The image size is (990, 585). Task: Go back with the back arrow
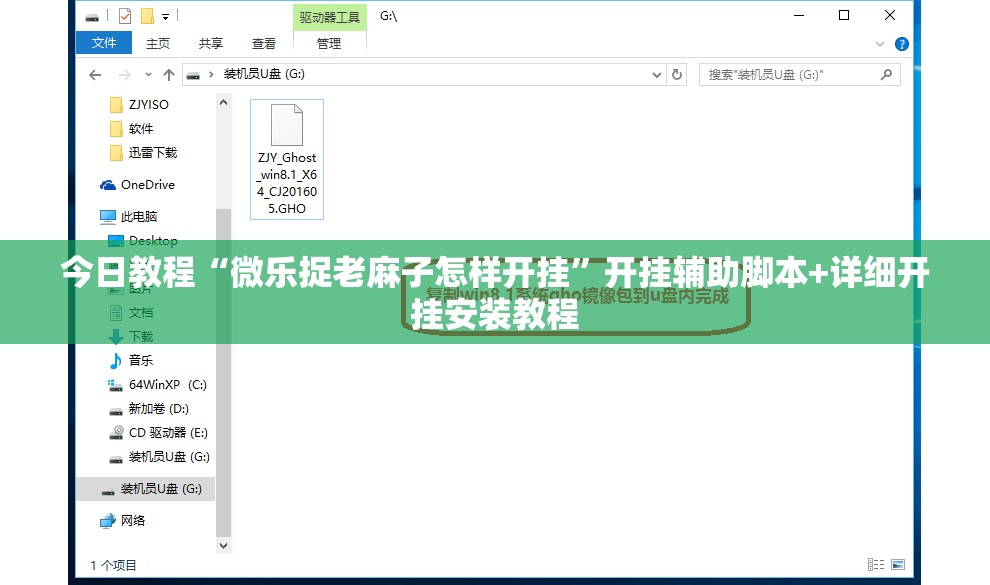point(95,75)
